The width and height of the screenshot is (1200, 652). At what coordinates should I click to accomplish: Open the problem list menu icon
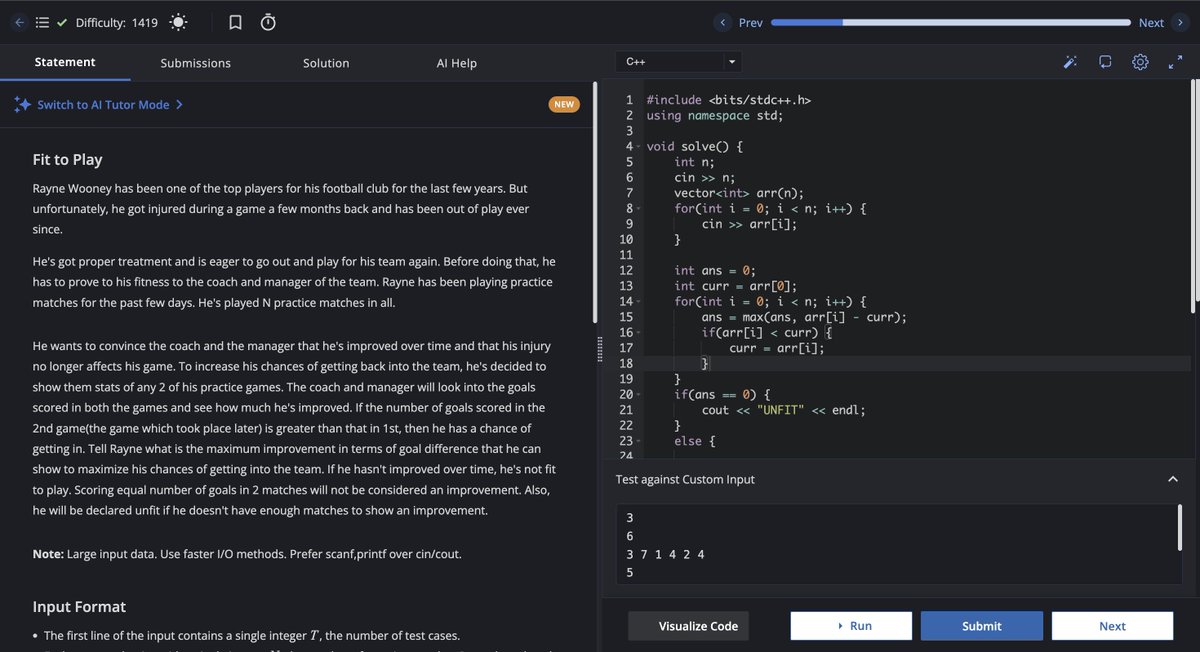[42, 22]
